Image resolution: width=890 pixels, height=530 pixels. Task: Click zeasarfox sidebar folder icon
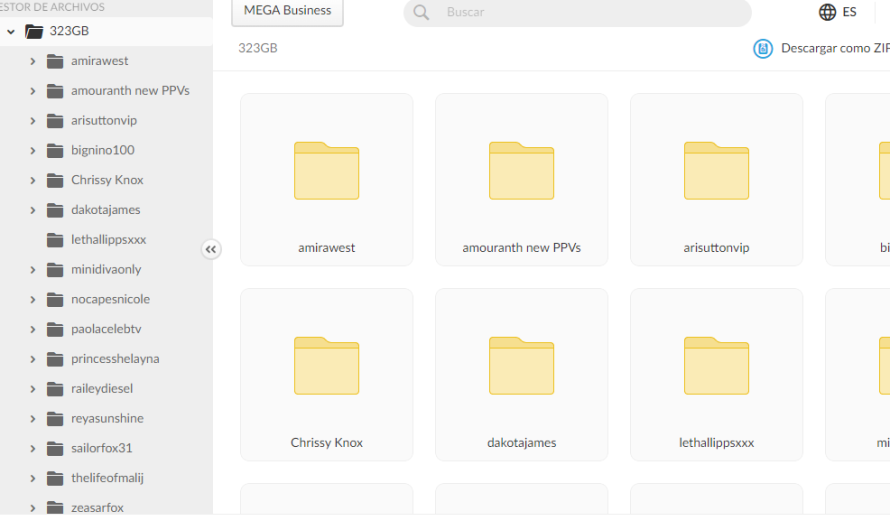pos(55,507)
